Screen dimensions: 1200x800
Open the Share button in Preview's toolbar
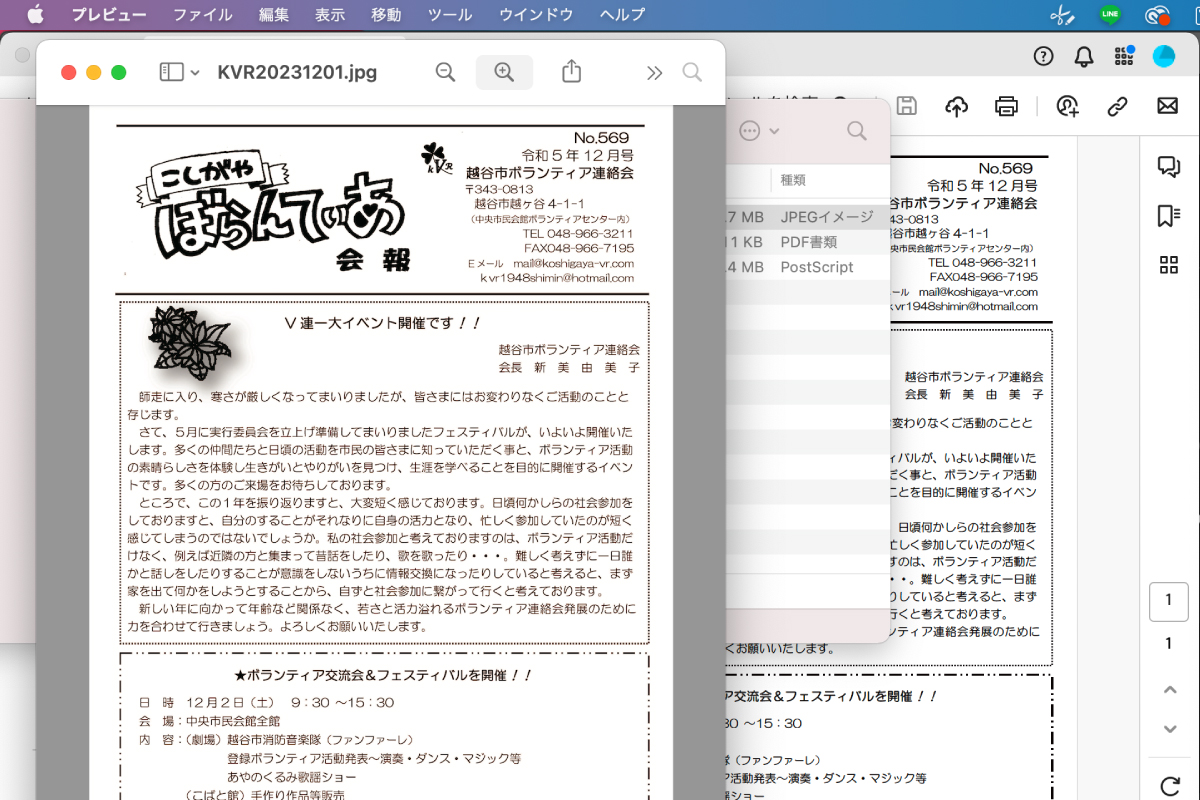(x=571, y=71)
